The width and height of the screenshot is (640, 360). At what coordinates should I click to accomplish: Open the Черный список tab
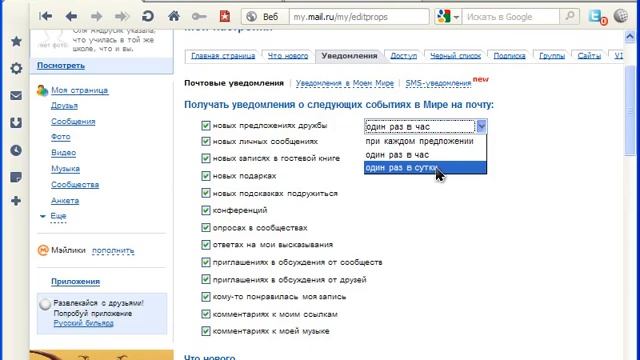point(455,56)
